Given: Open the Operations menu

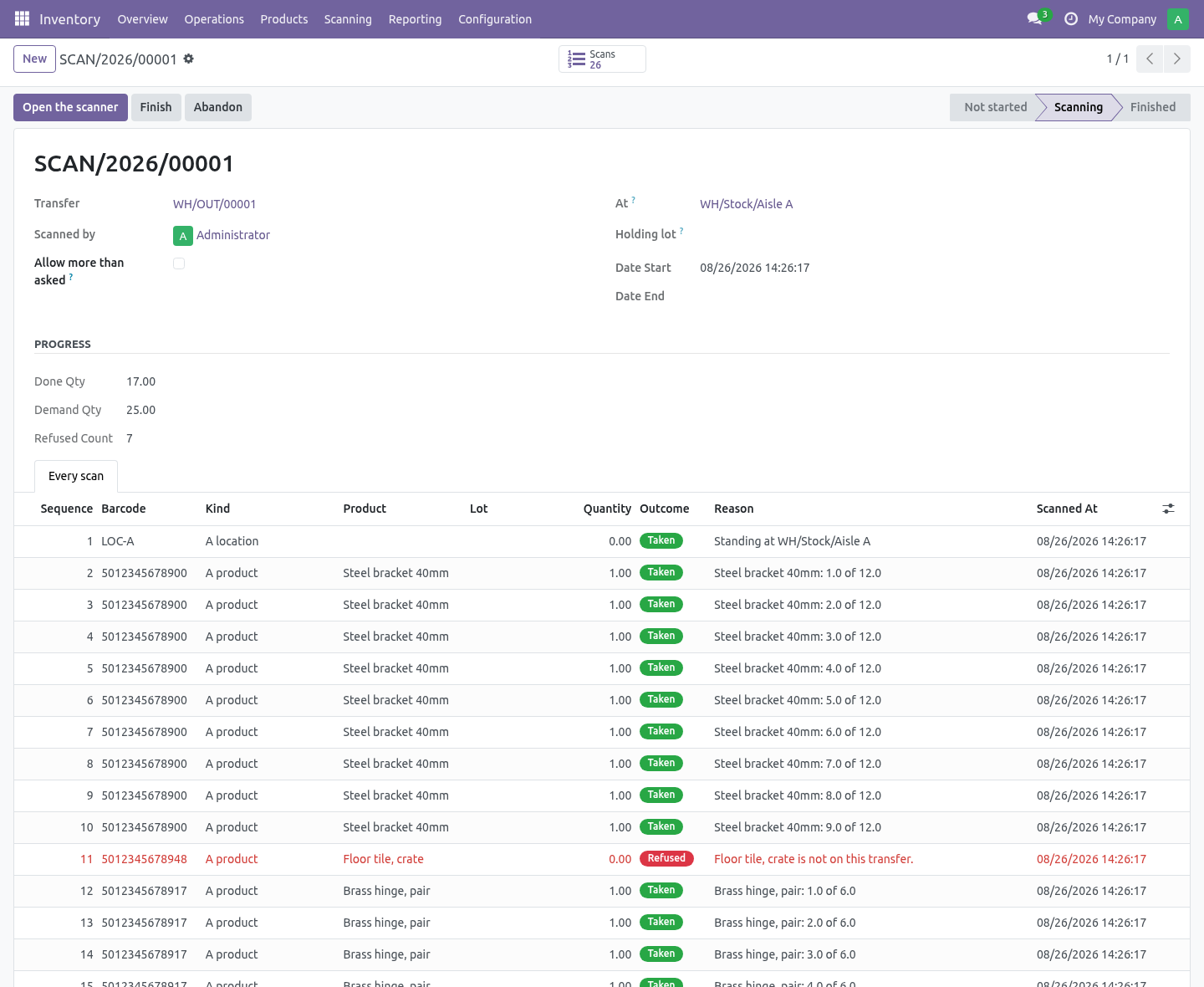Looking at the screenshot, I should (x=214, y=19).
